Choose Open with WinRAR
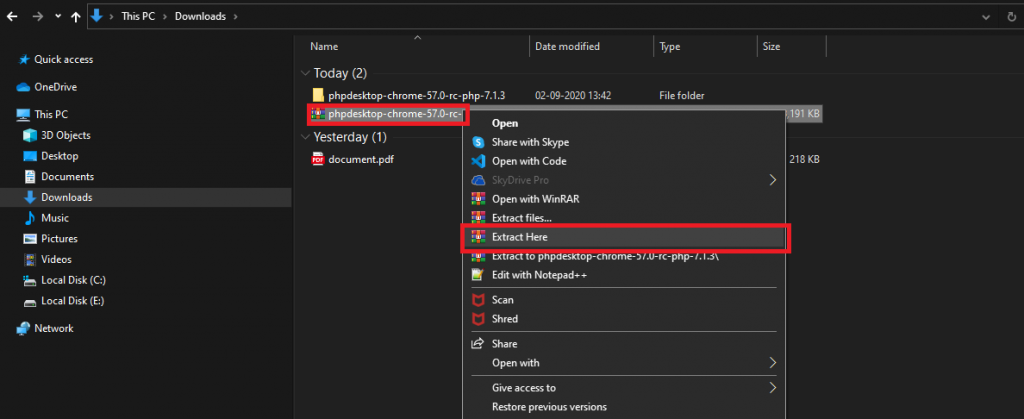This screenshot has width=1024, height=419. [535, 199]
